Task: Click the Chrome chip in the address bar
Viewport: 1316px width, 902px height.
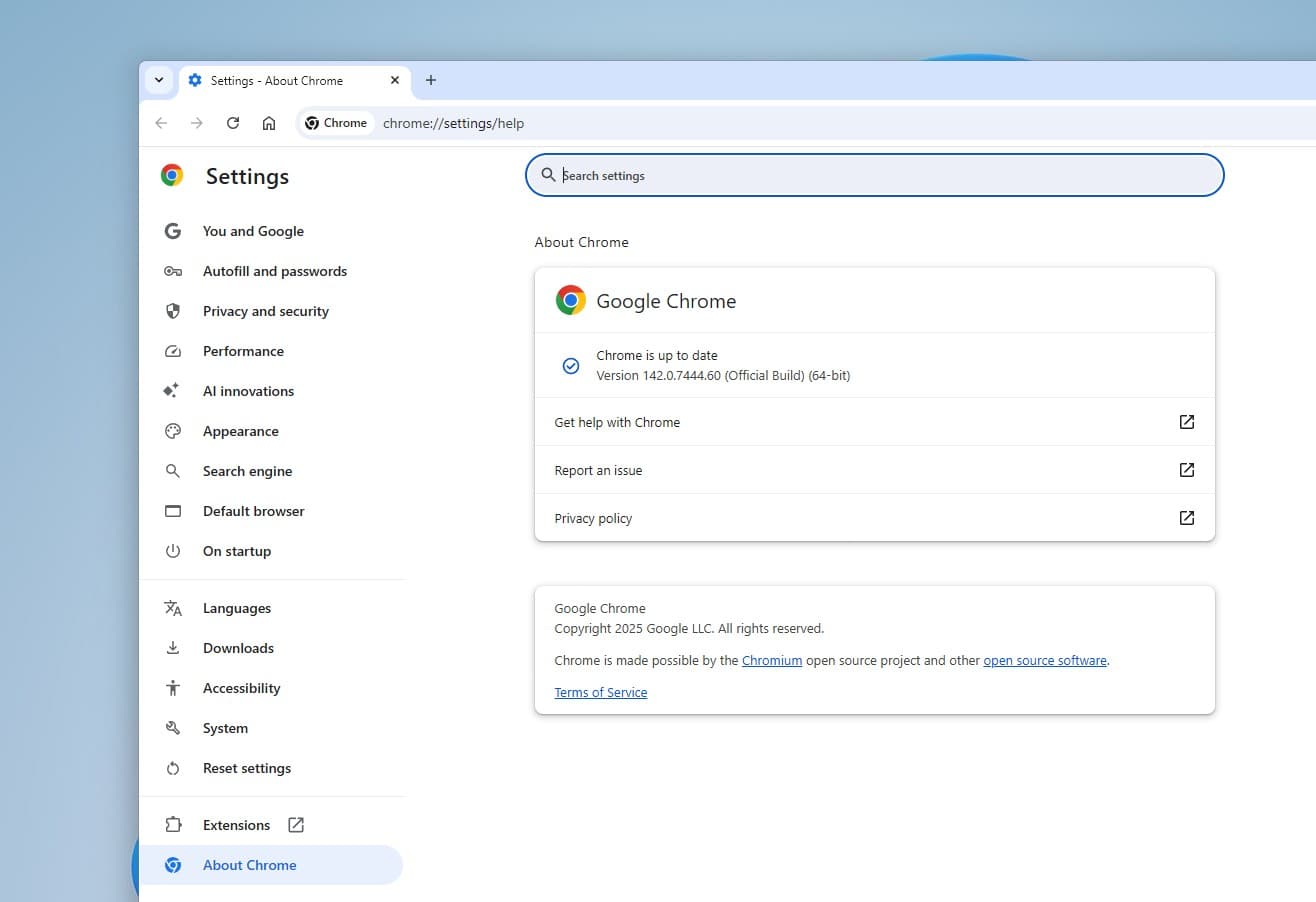Action: click(x=336, y=123)
